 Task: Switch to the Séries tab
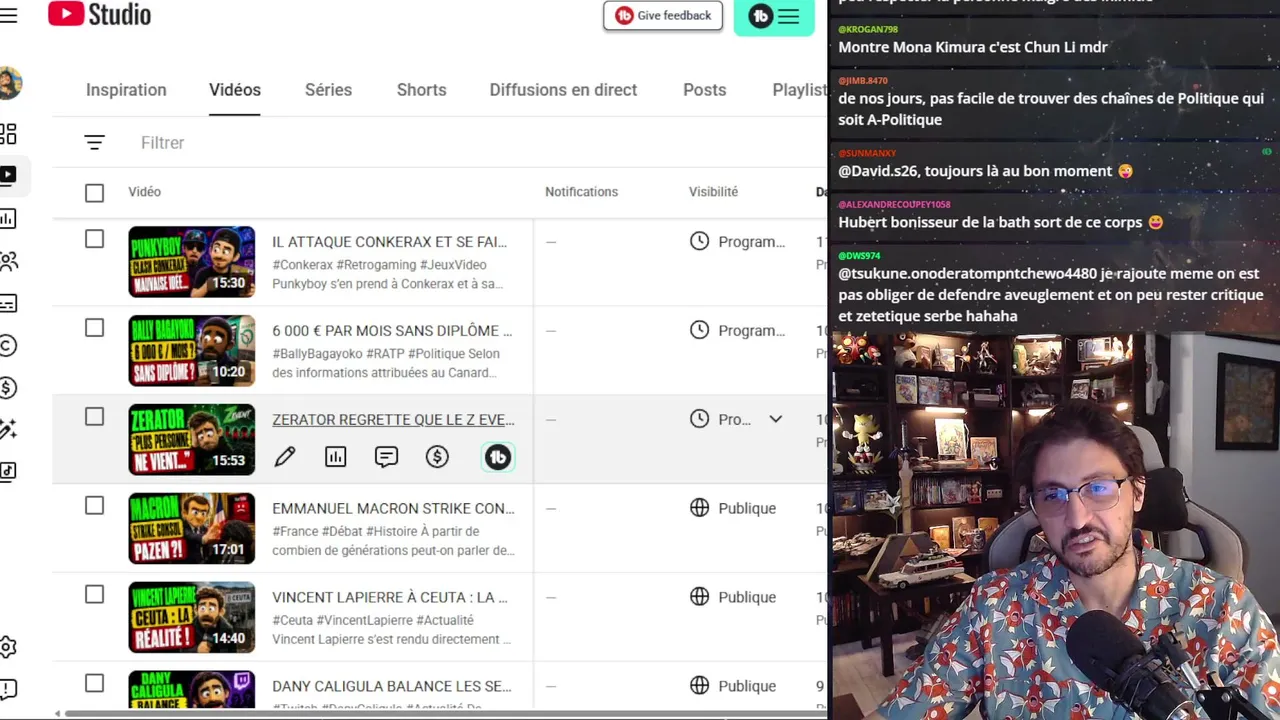(x=328, y=90)
